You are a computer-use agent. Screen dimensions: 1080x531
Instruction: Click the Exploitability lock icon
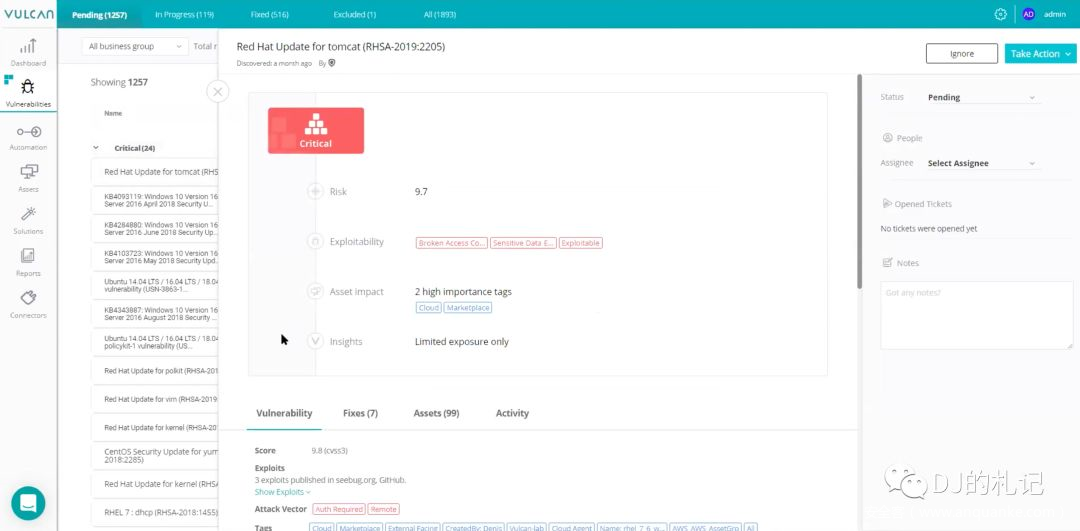click(315, 242)
